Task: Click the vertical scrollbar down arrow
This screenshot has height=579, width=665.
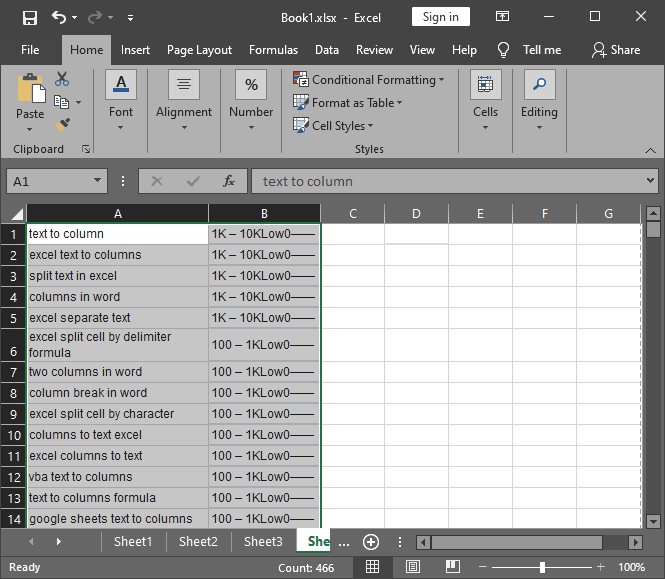Action: 653,521
